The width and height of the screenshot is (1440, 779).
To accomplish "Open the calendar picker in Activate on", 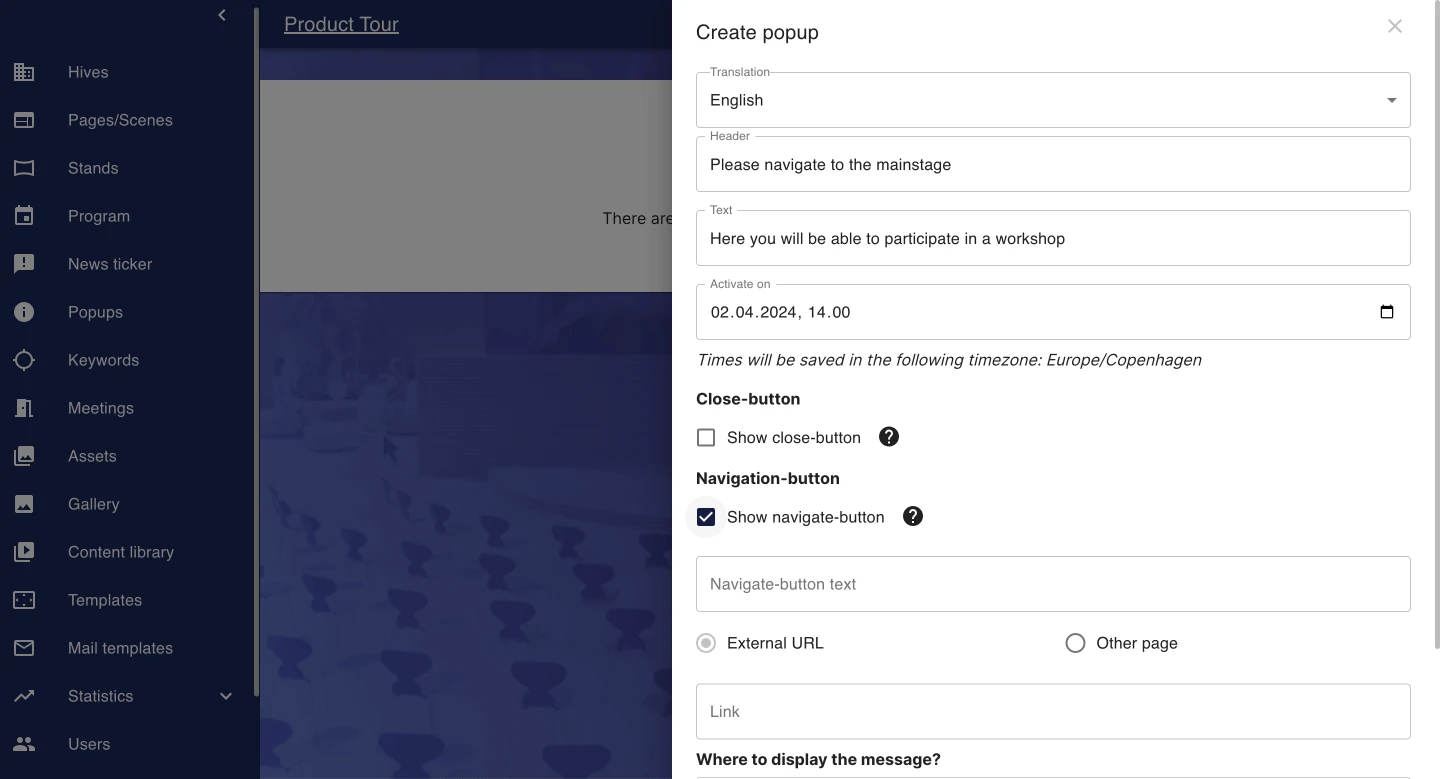I will [1387, 312].
